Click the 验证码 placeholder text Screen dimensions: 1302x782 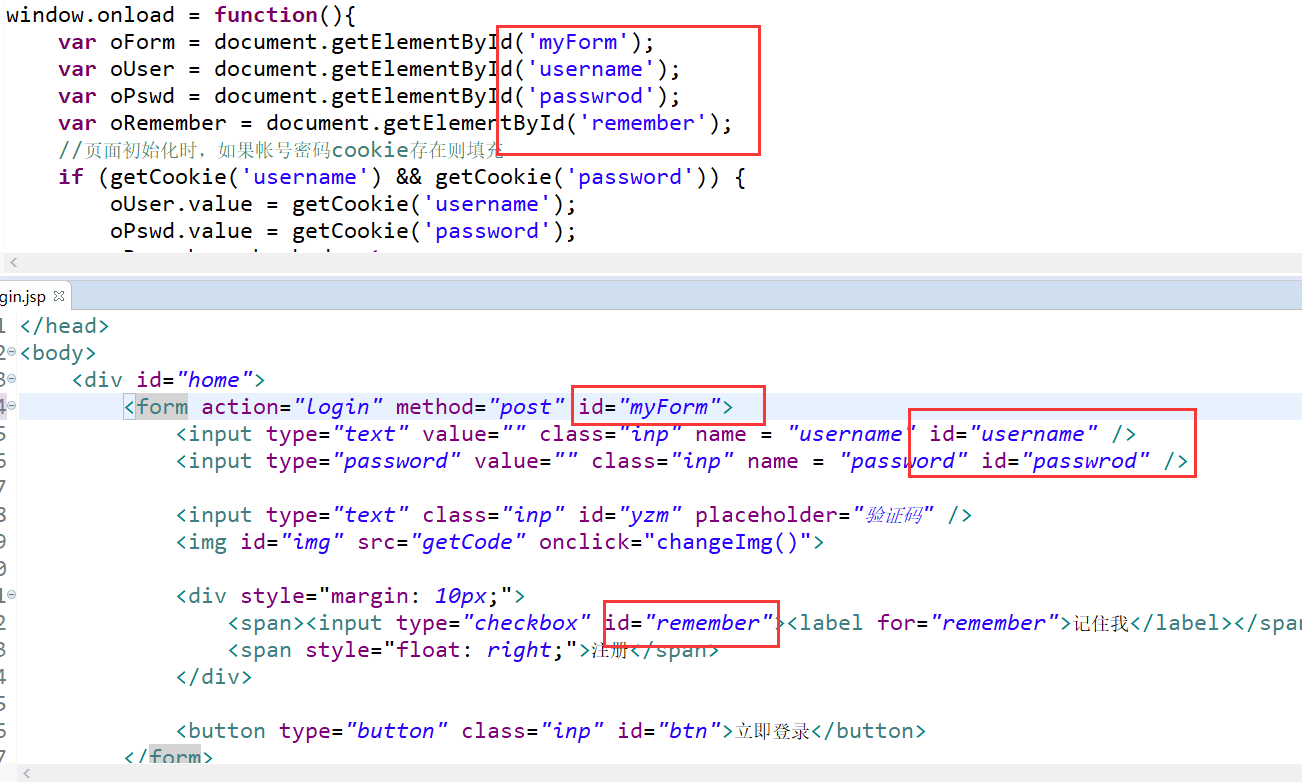click(x=893, y=515)
